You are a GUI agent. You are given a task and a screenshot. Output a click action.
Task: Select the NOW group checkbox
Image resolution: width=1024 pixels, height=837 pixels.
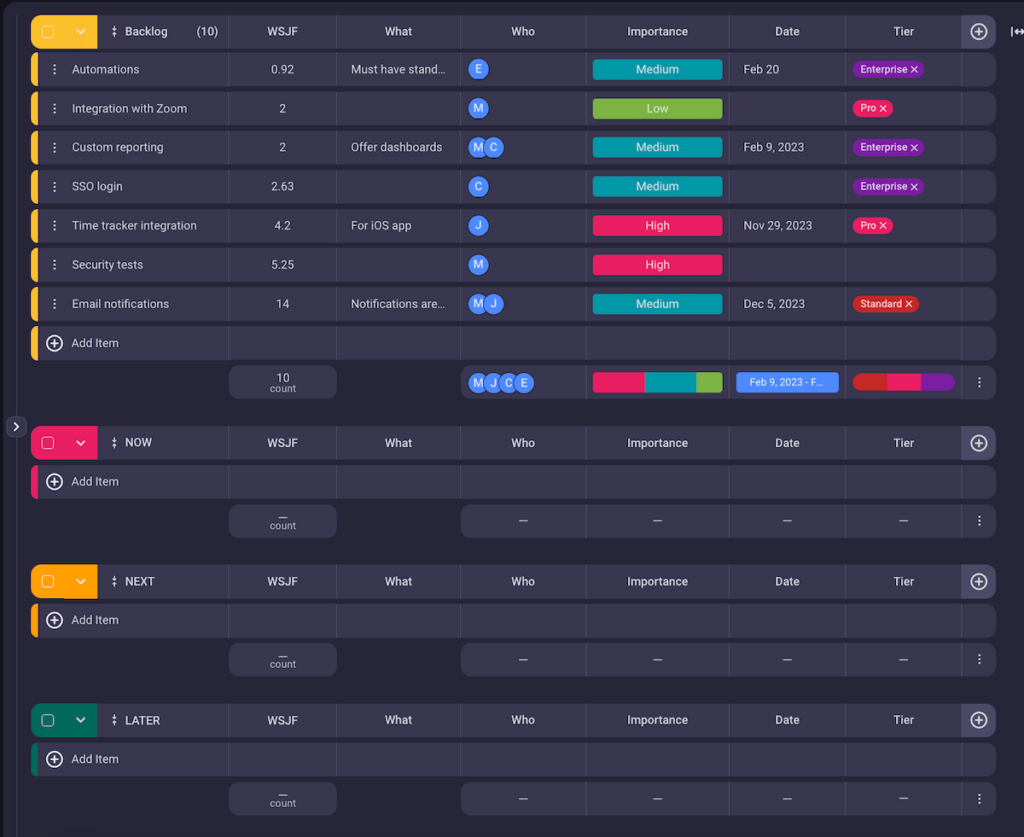[x=48, y=443]
